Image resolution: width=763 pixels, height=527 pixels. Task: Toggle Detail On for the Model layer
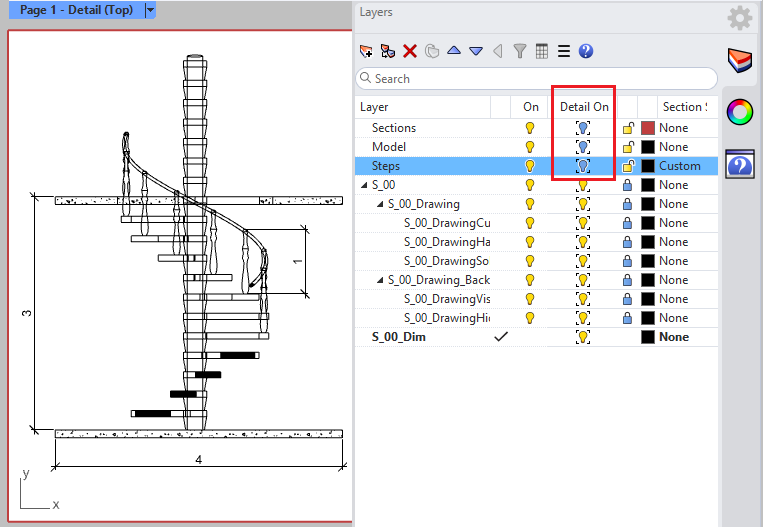click(x=583, y=147)
